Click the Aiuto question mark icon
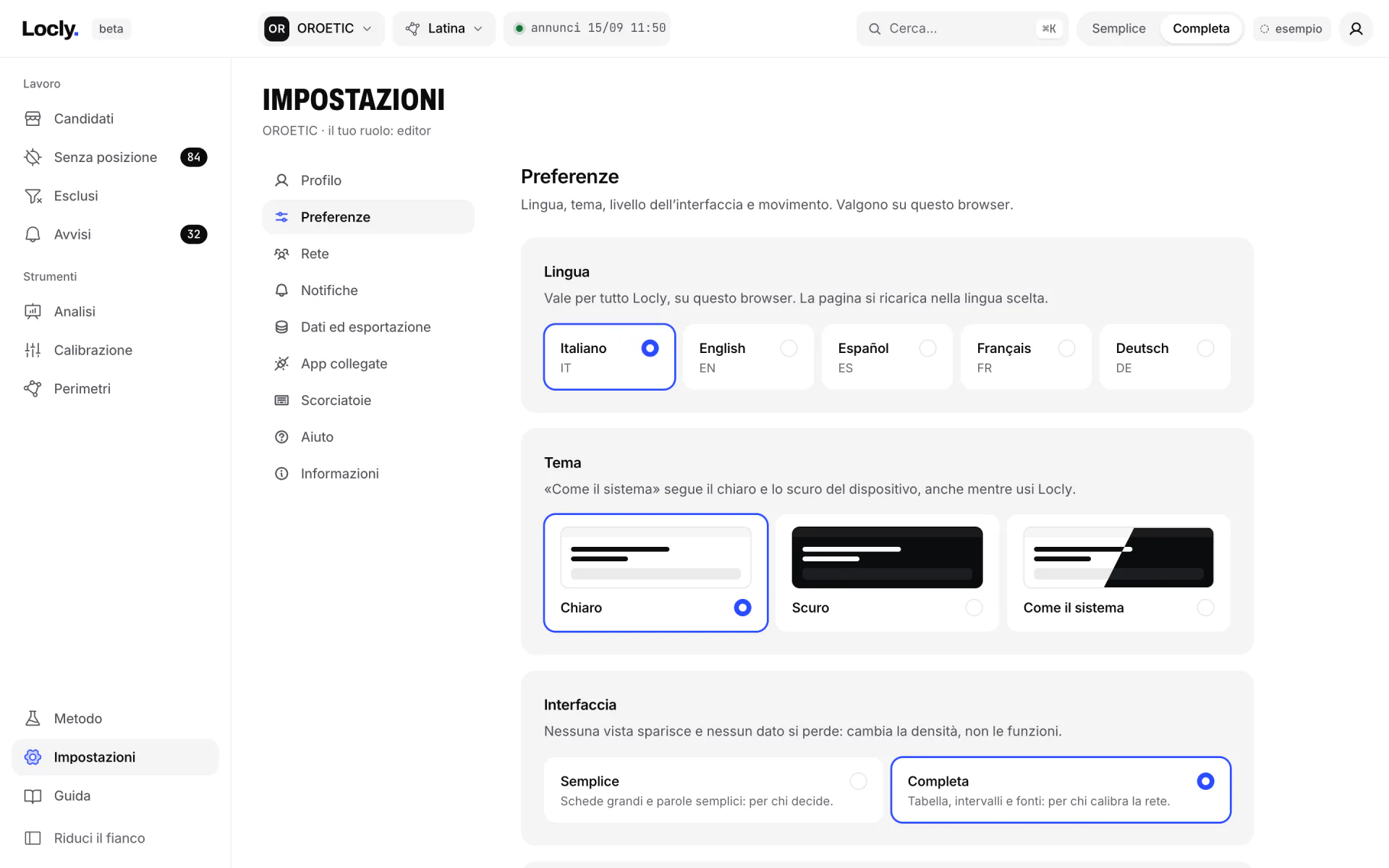The width and height of the screenshot is (1389, 868). (281, 437)
